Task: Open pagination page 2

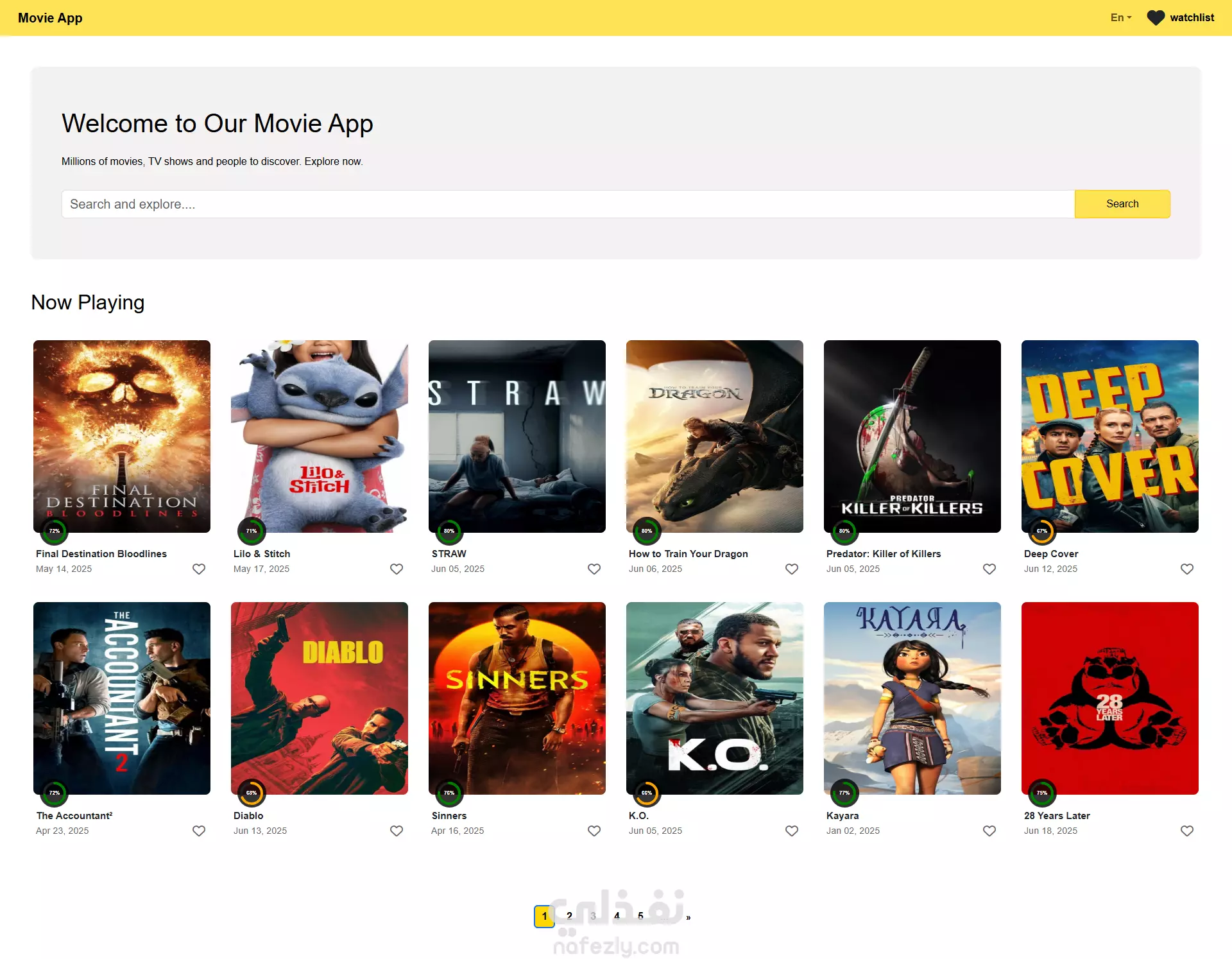Action: [x=569, y=917]
